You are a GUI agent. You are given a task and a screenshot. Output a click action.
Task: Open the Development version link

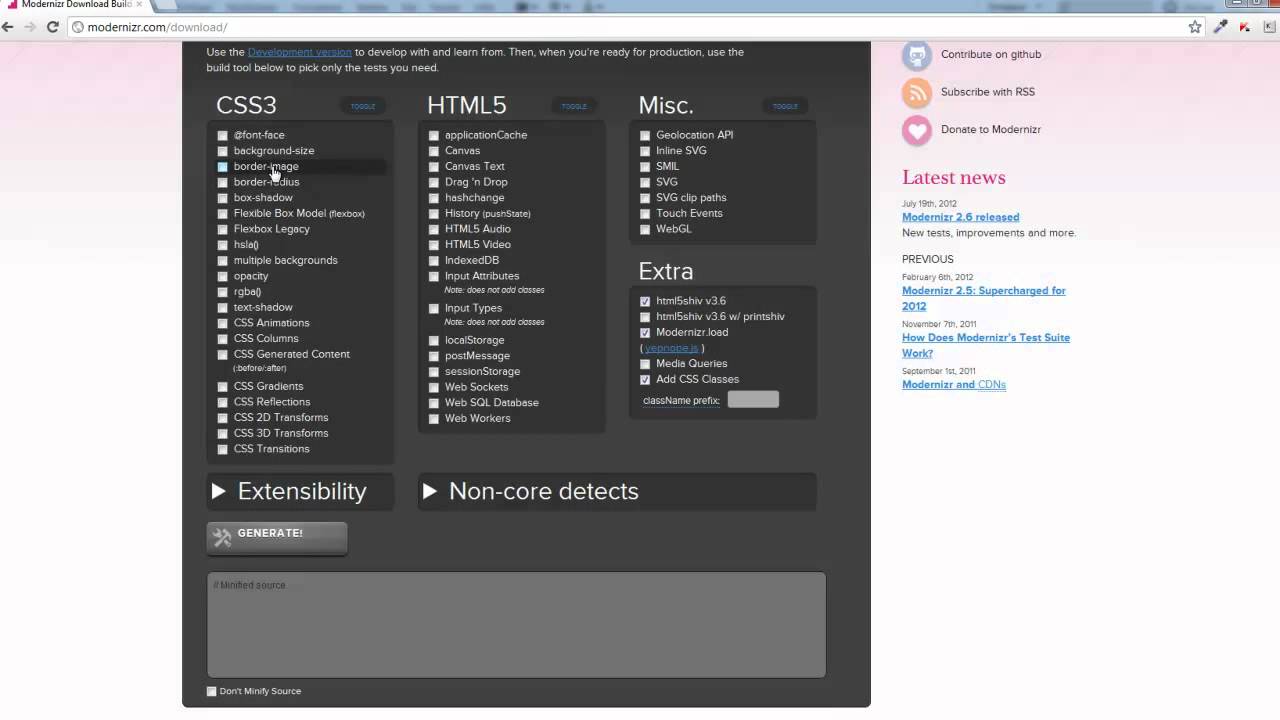(299, 52)
